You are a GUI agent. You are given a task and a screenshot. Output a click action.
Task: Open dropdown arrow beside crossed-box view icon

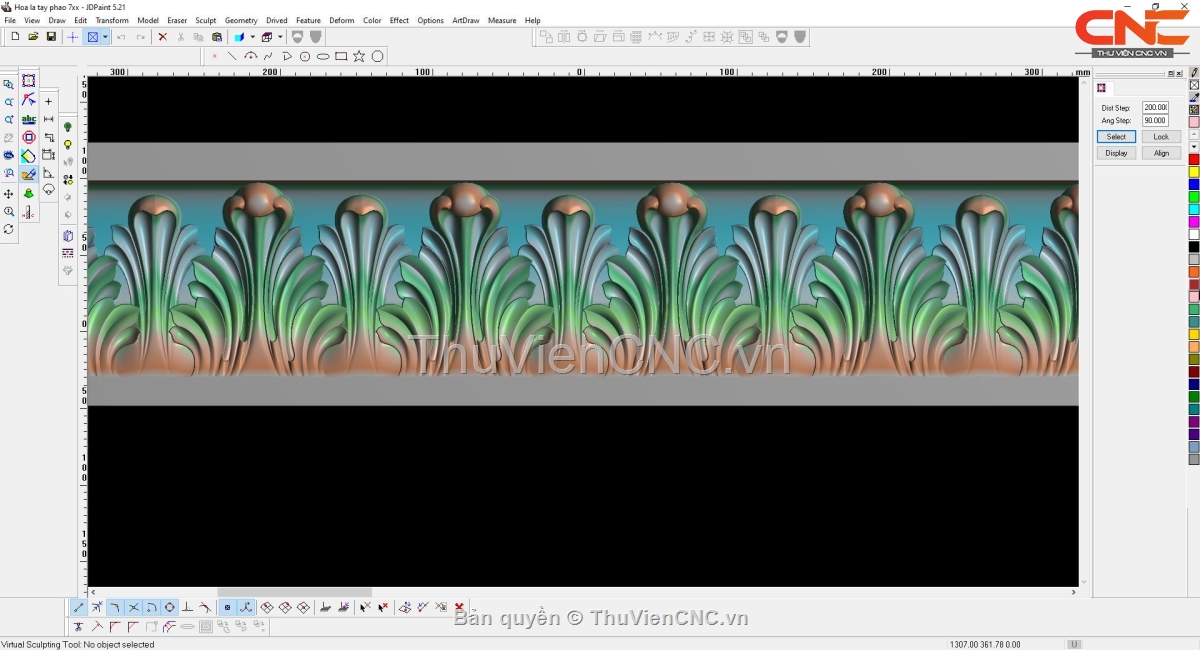coord(105,37)
